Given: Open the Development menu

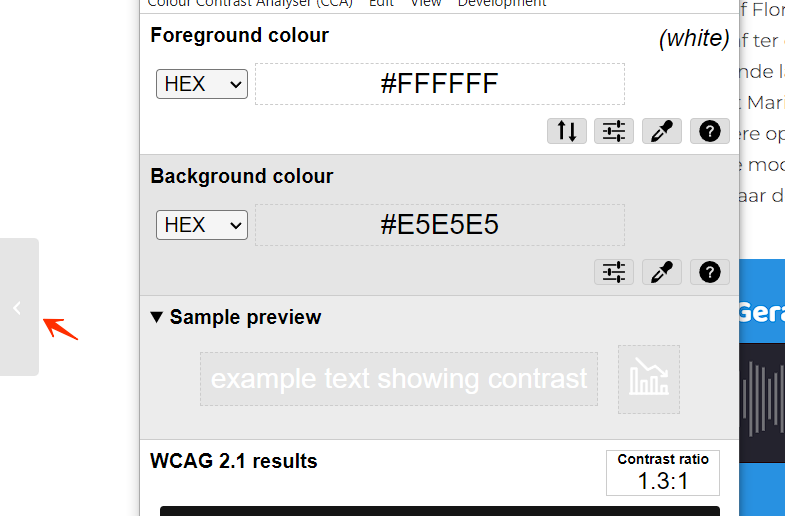Looking at the screenshot, I should coord(502,4).
